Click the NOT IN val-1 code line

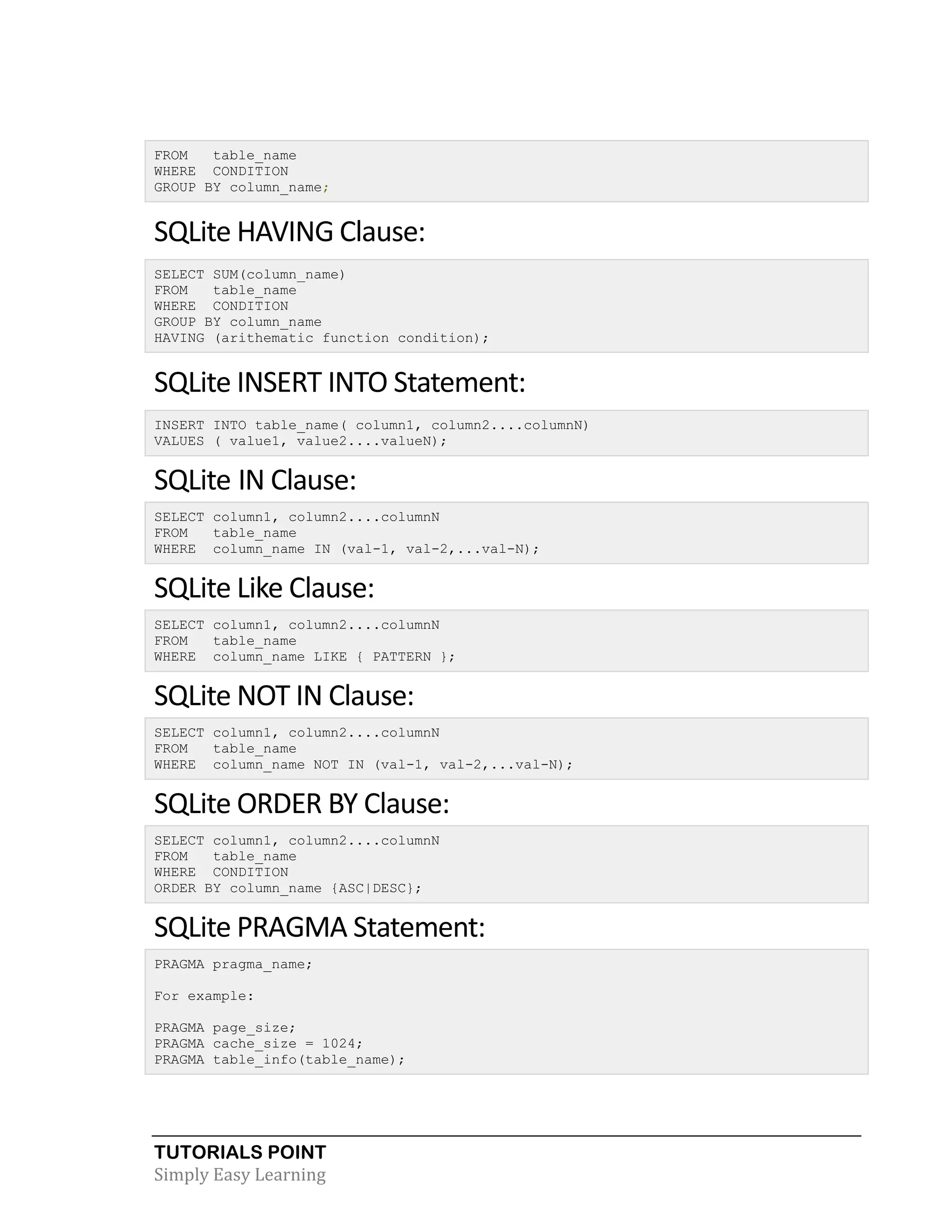coord(363,765)
